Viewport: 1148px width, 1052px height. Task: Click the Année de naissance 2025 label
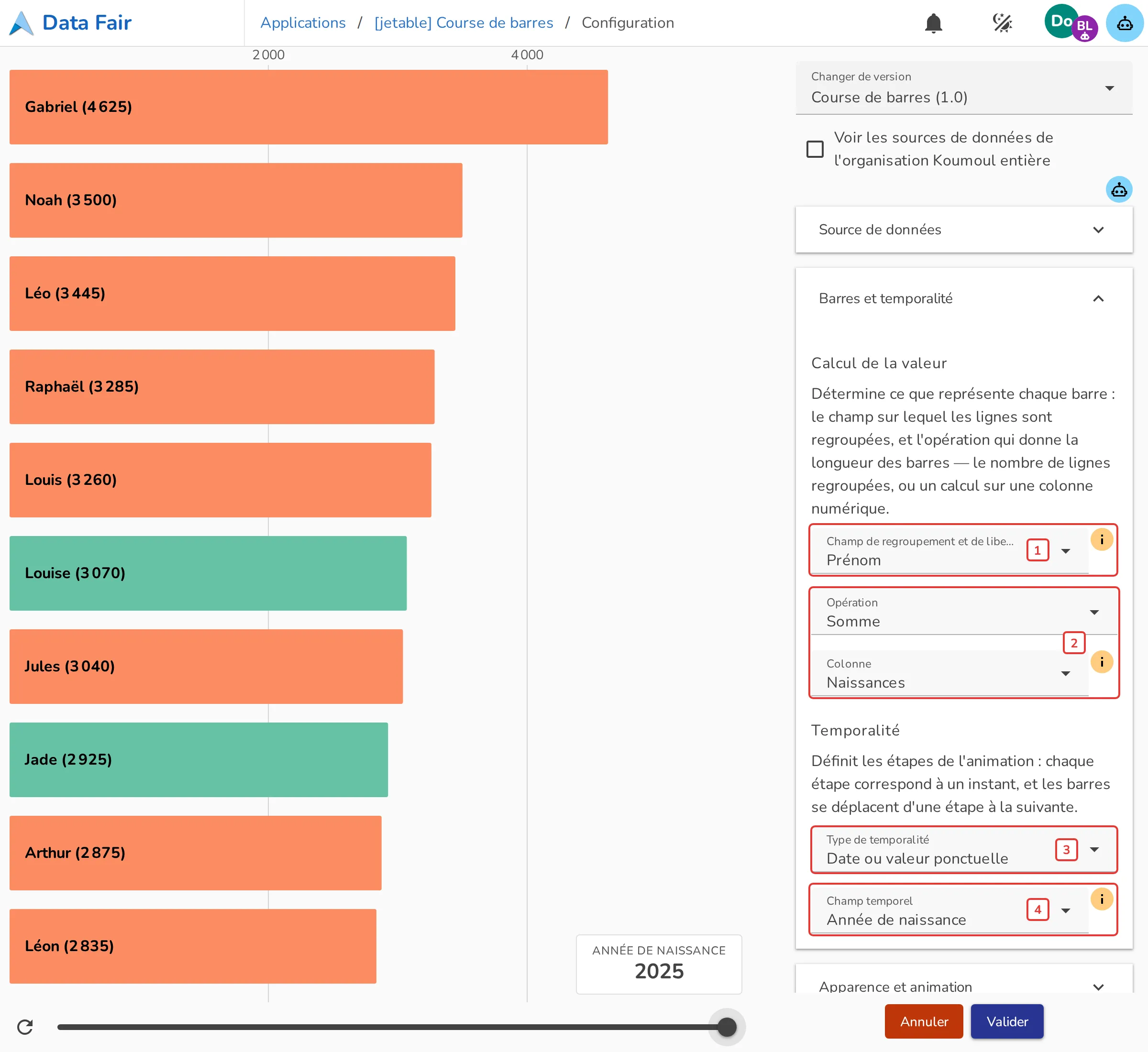pos(659,964)
